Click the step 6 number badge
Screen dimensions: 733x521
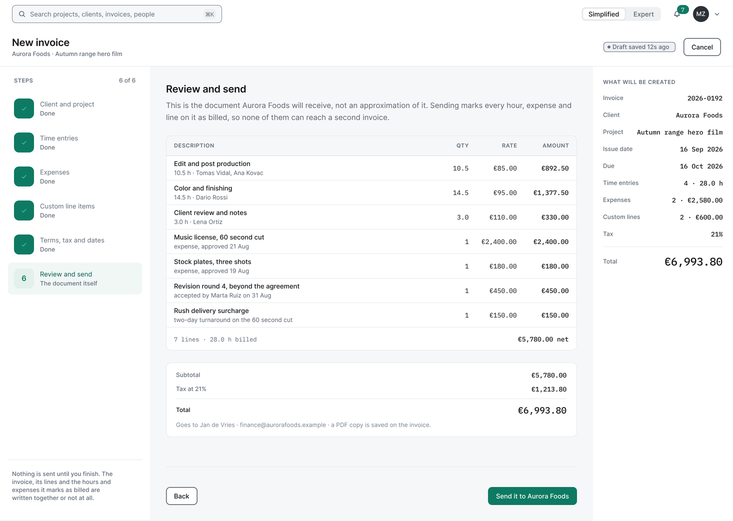[x=24, y=279]
